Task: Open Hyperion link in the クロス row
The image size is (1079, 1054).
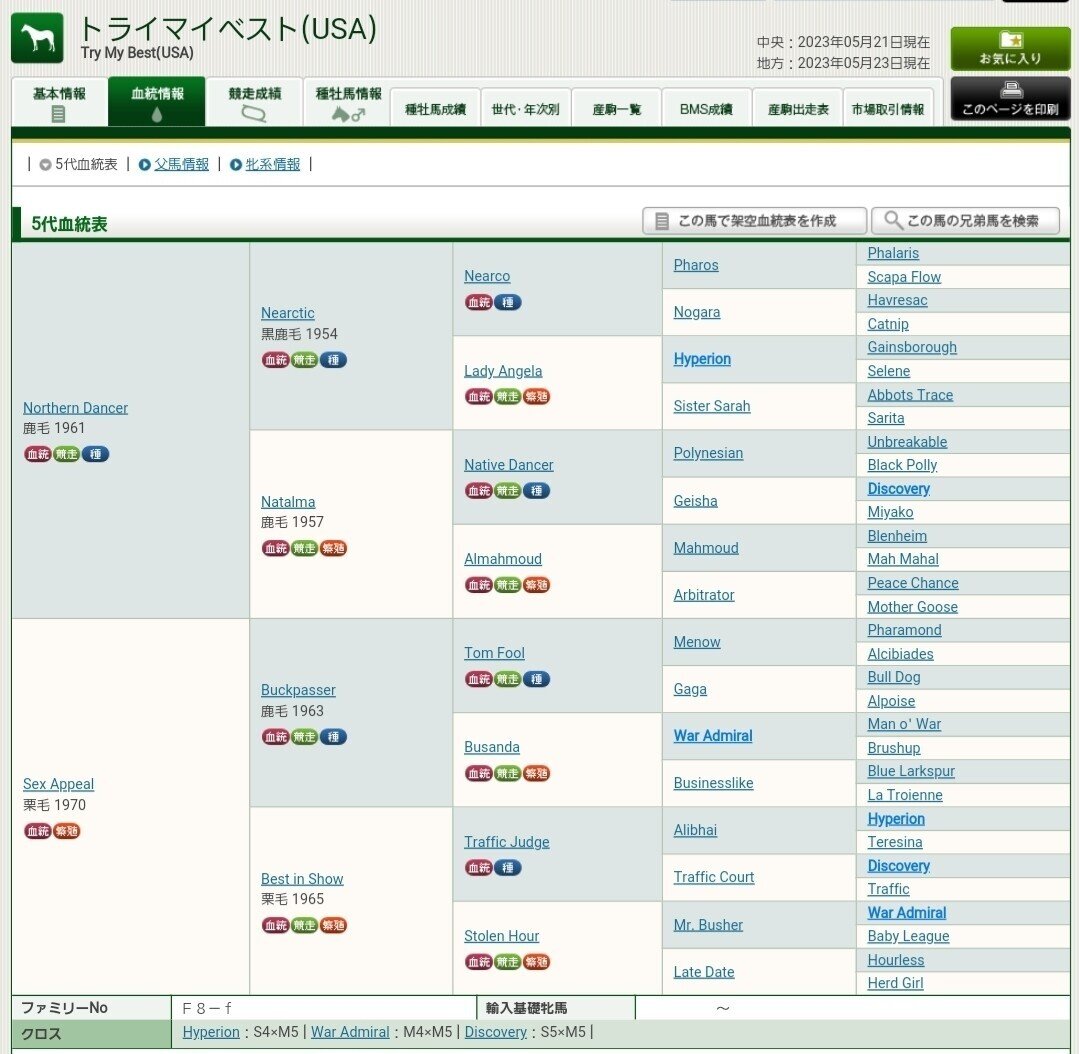Action: [x=211, y=1032]
